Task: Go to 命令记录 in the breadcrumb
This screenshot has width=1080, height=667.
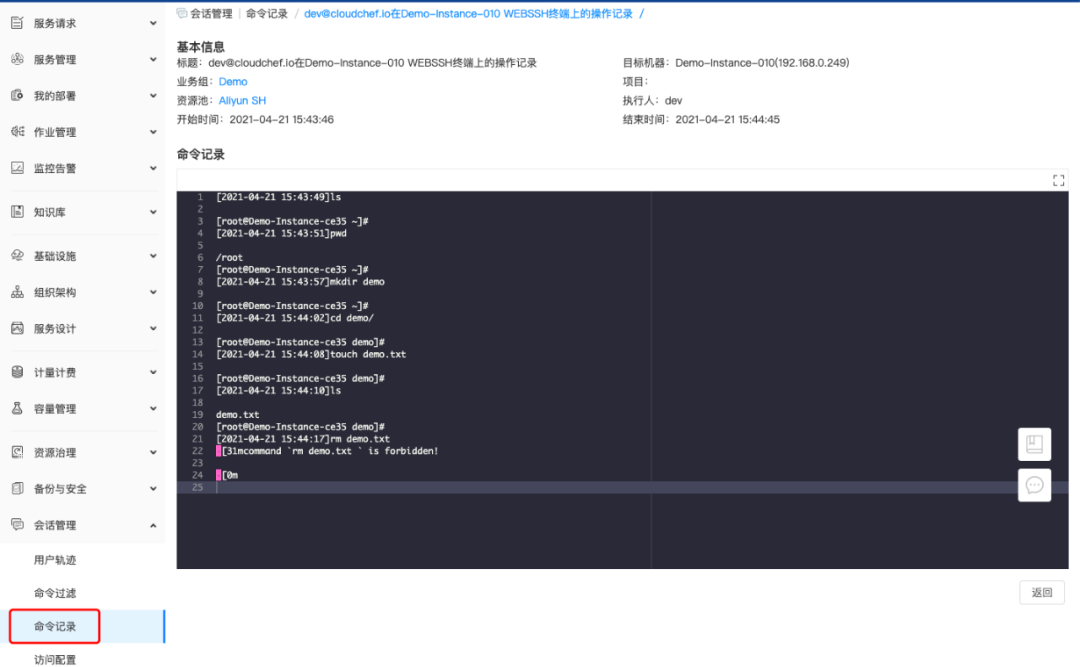Action: pos(267,14)
